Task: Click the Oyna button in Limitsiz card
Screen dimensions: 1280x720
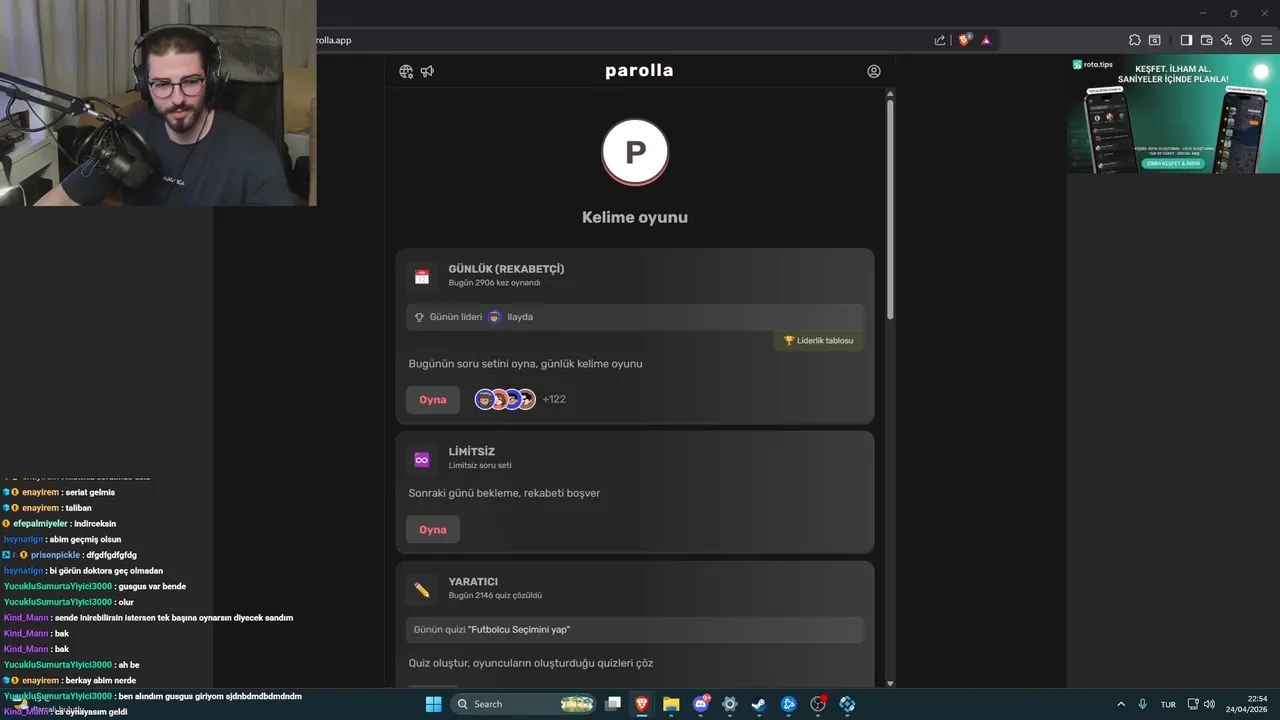Action: [433, 529]
